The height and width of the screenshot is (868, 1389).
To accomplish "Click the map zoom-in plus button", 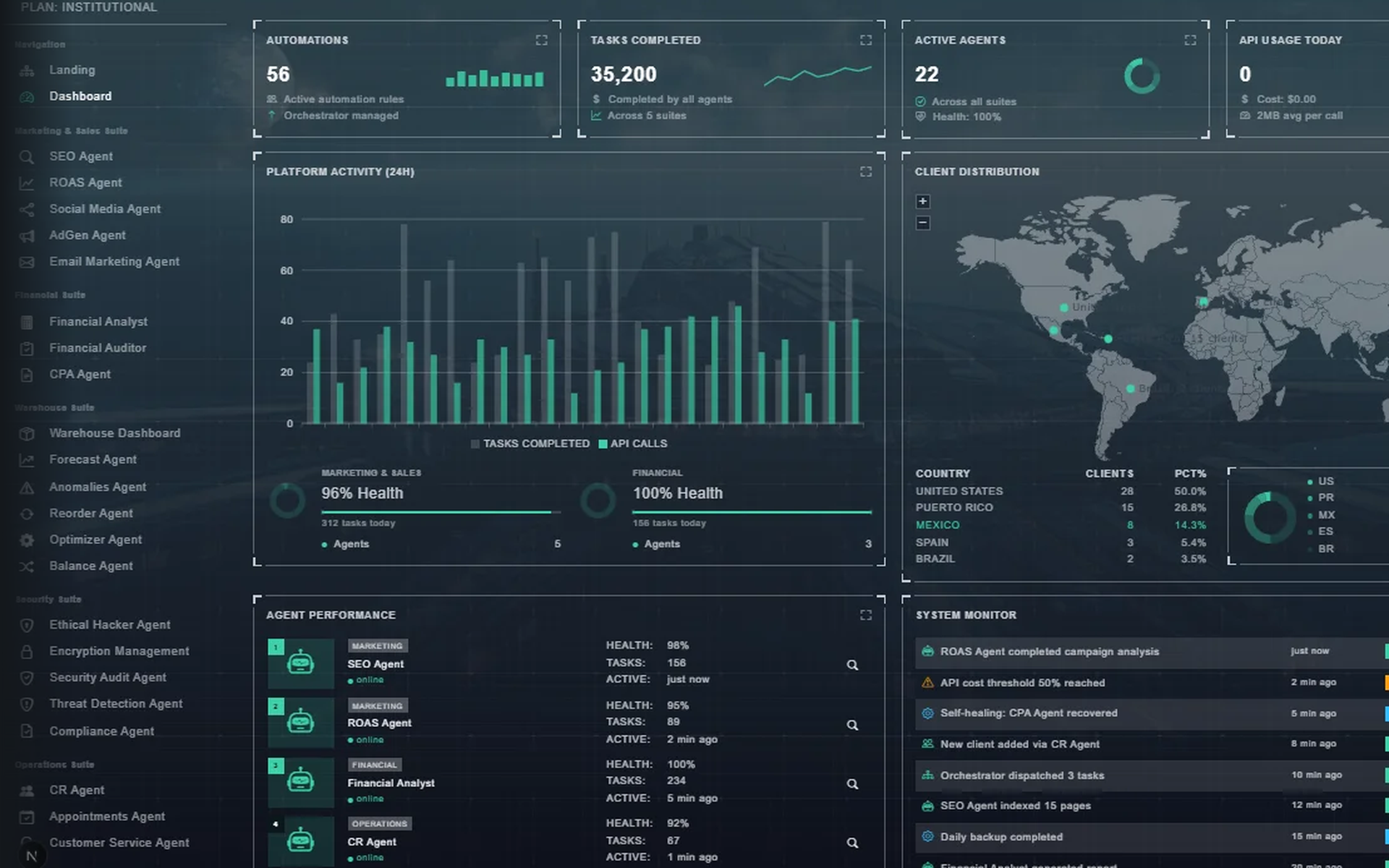I will (922, 201).
